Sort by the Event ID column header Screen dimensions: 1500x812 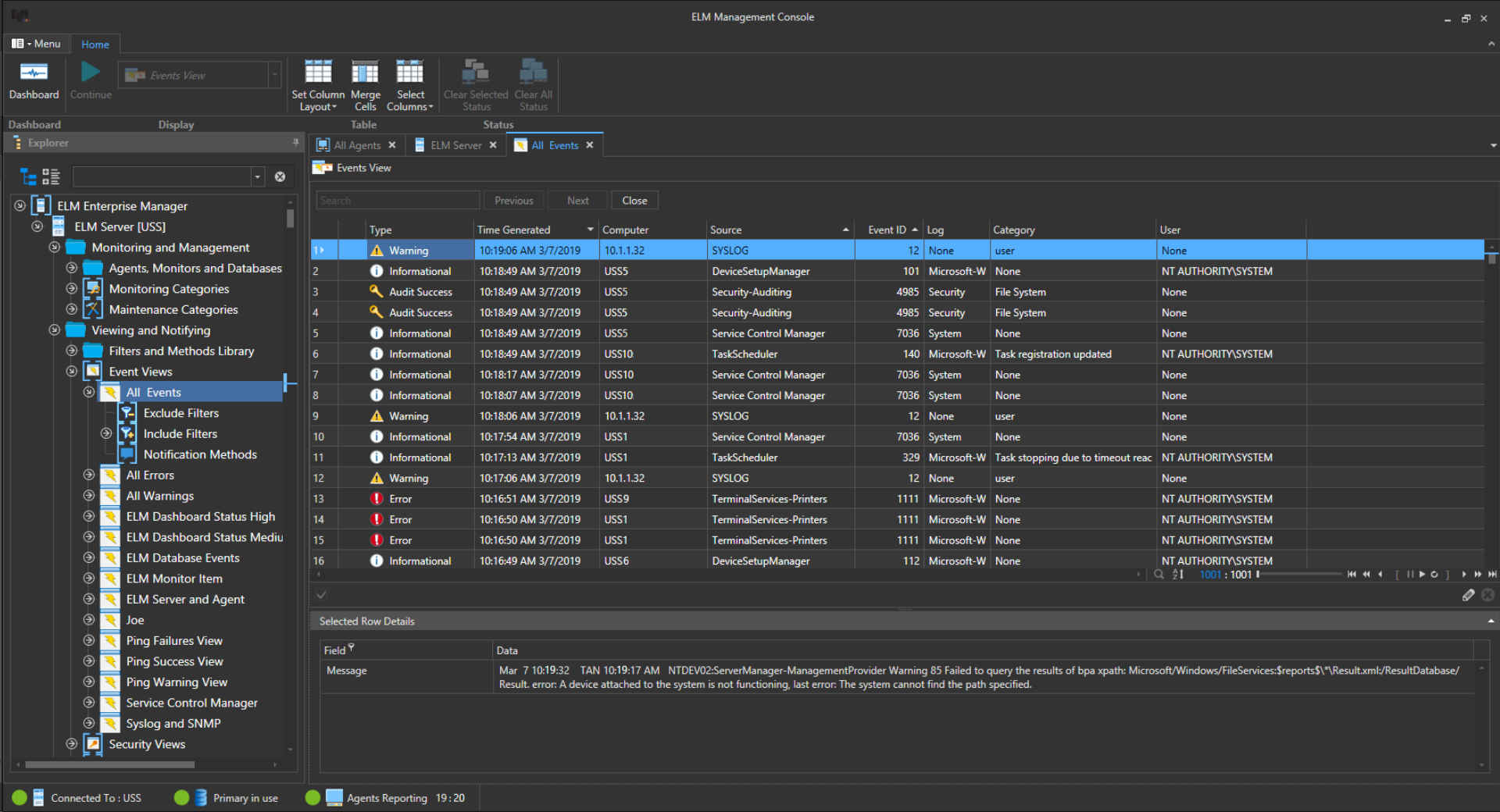tap(889, 230)
